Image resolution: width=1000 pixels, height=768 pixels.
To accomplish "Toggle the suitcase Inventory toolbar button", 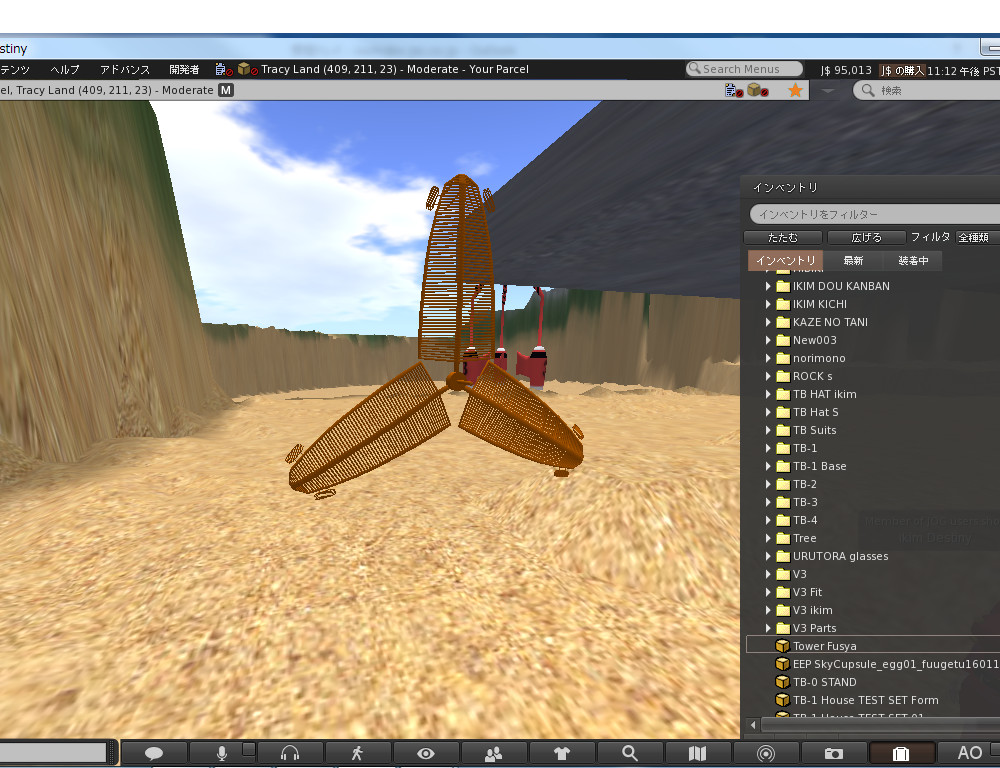I will coord(902,753).
